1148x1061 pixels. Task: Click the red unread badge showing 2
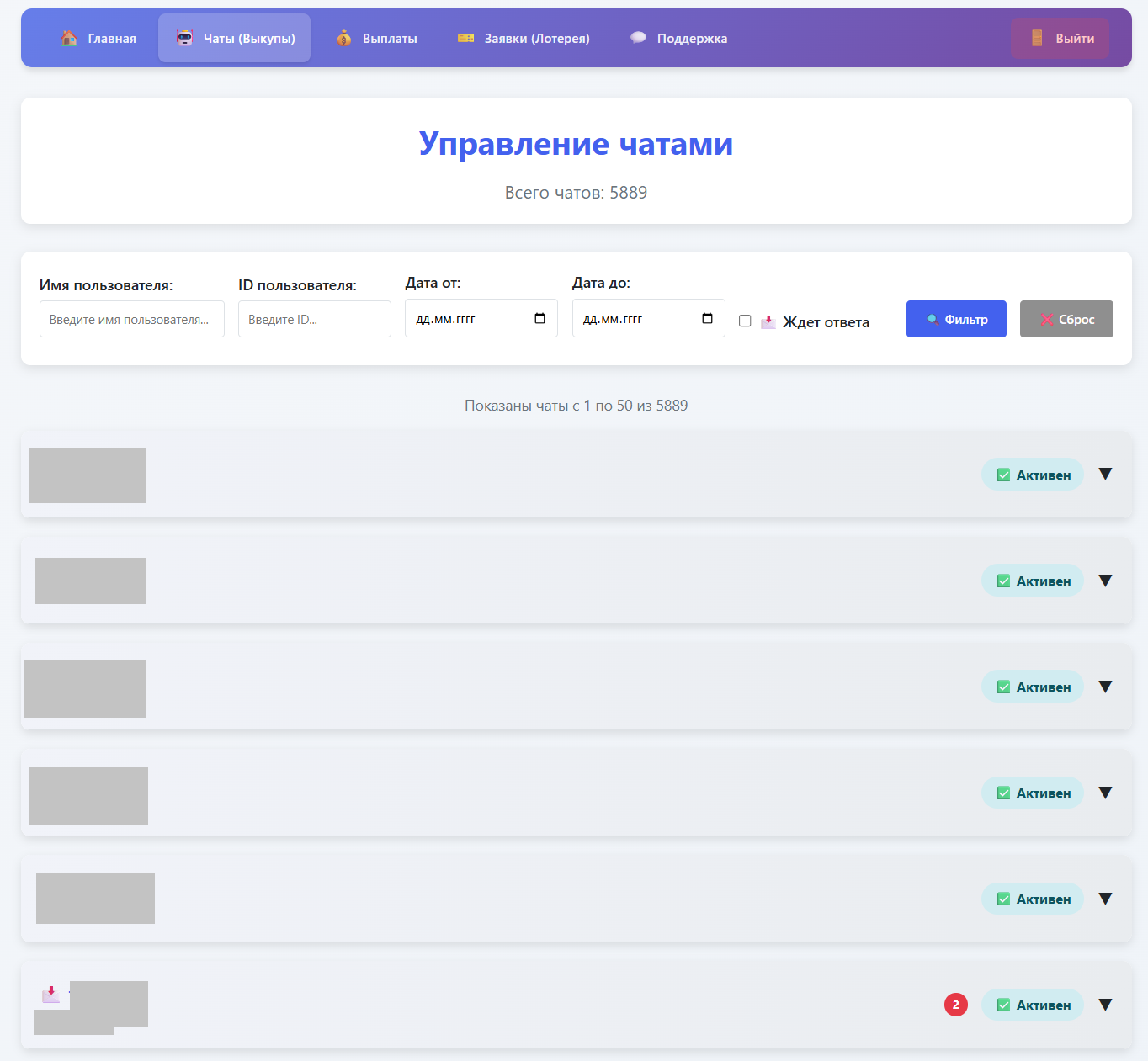pos(956,1005)
